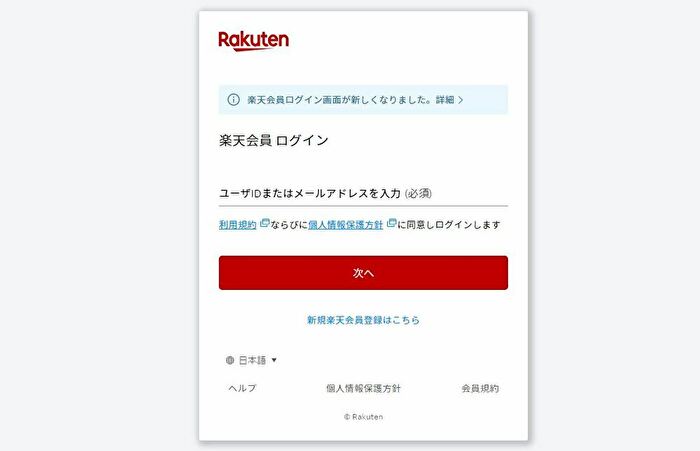This screenshot has width=700, height=451.
Task: Click the dropdown arrow beside 日本語
Action: (x=274, y=360)
